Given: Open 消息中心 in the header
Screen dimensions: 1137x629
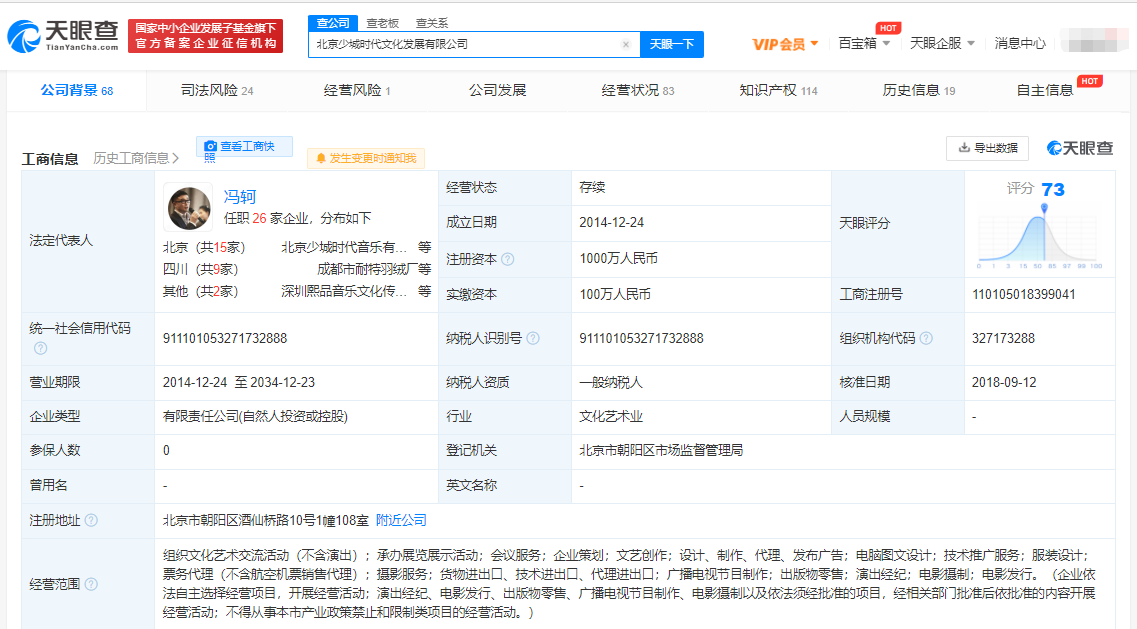Looking at the screenshot, I should (x=1020, y=44).
